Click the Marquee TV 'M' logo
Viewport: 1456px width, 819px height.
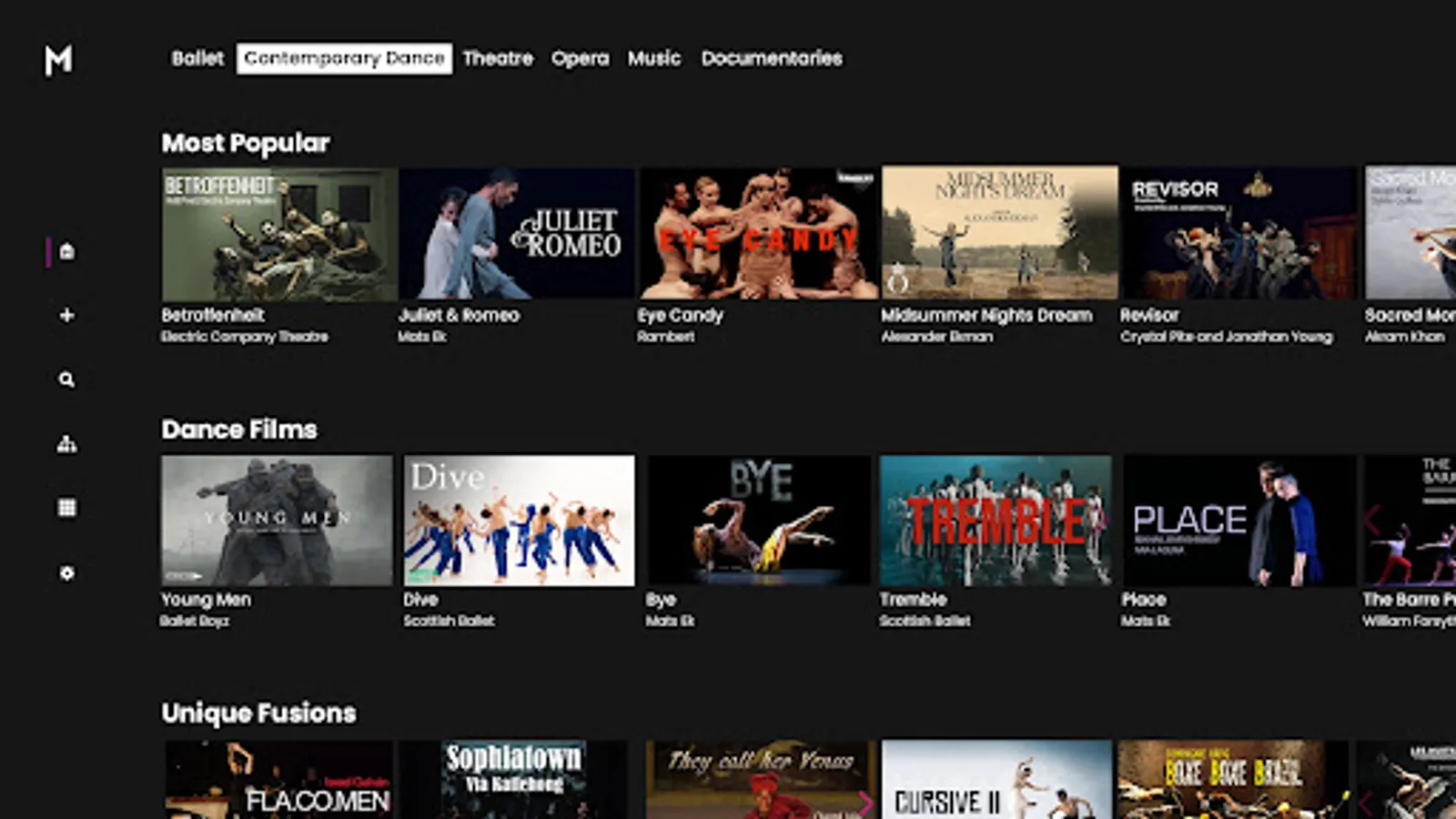58,60
